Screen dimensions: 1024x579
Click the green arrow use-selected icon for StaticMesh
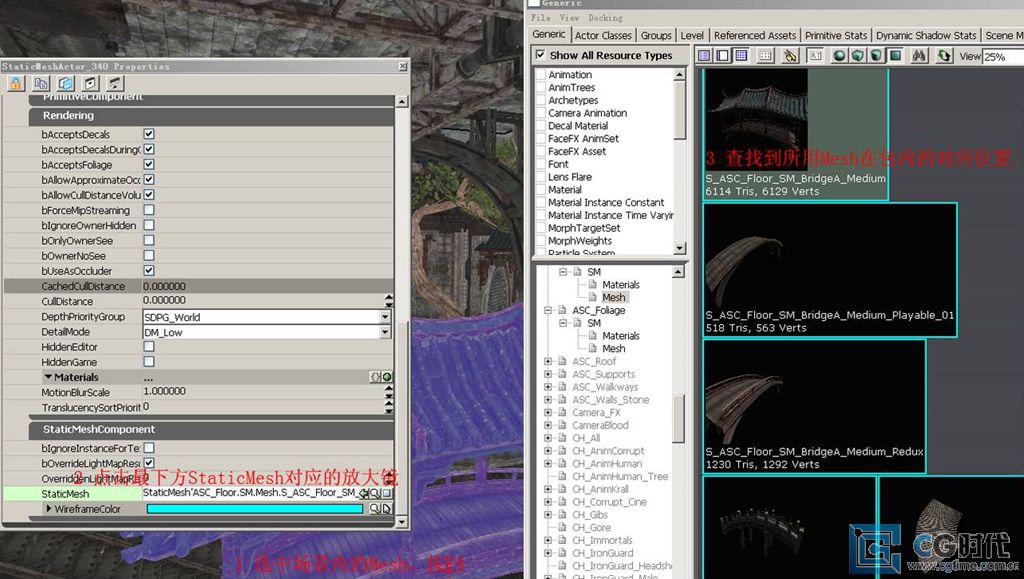coord(364,493)
